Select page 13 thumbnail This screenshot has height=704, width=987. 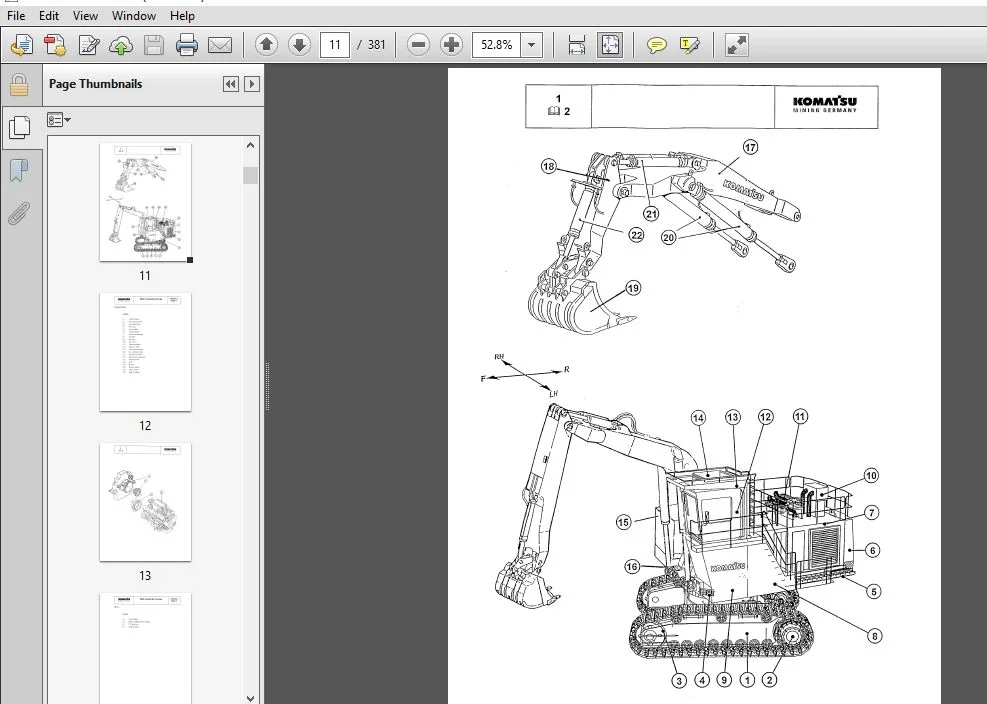(x=145, y=502)
